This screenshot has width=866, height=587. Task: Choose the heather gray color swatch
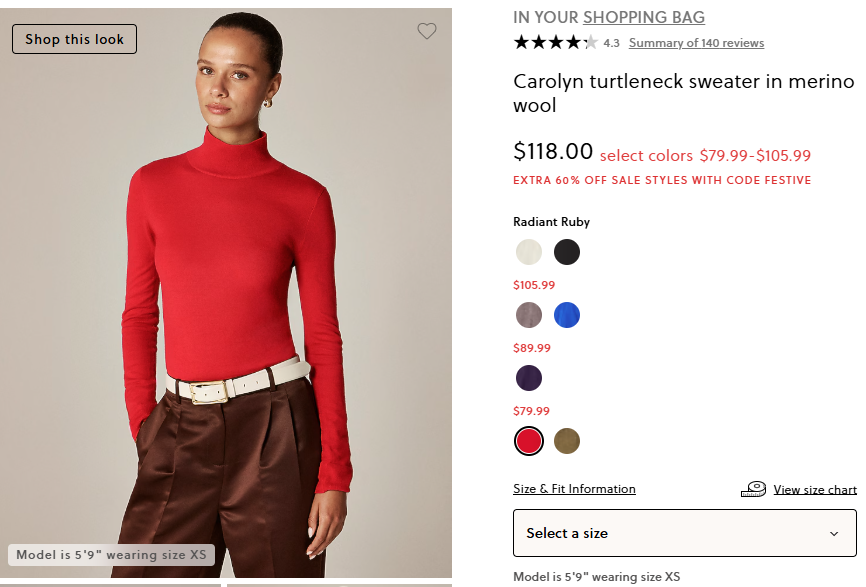coord(529,315)
